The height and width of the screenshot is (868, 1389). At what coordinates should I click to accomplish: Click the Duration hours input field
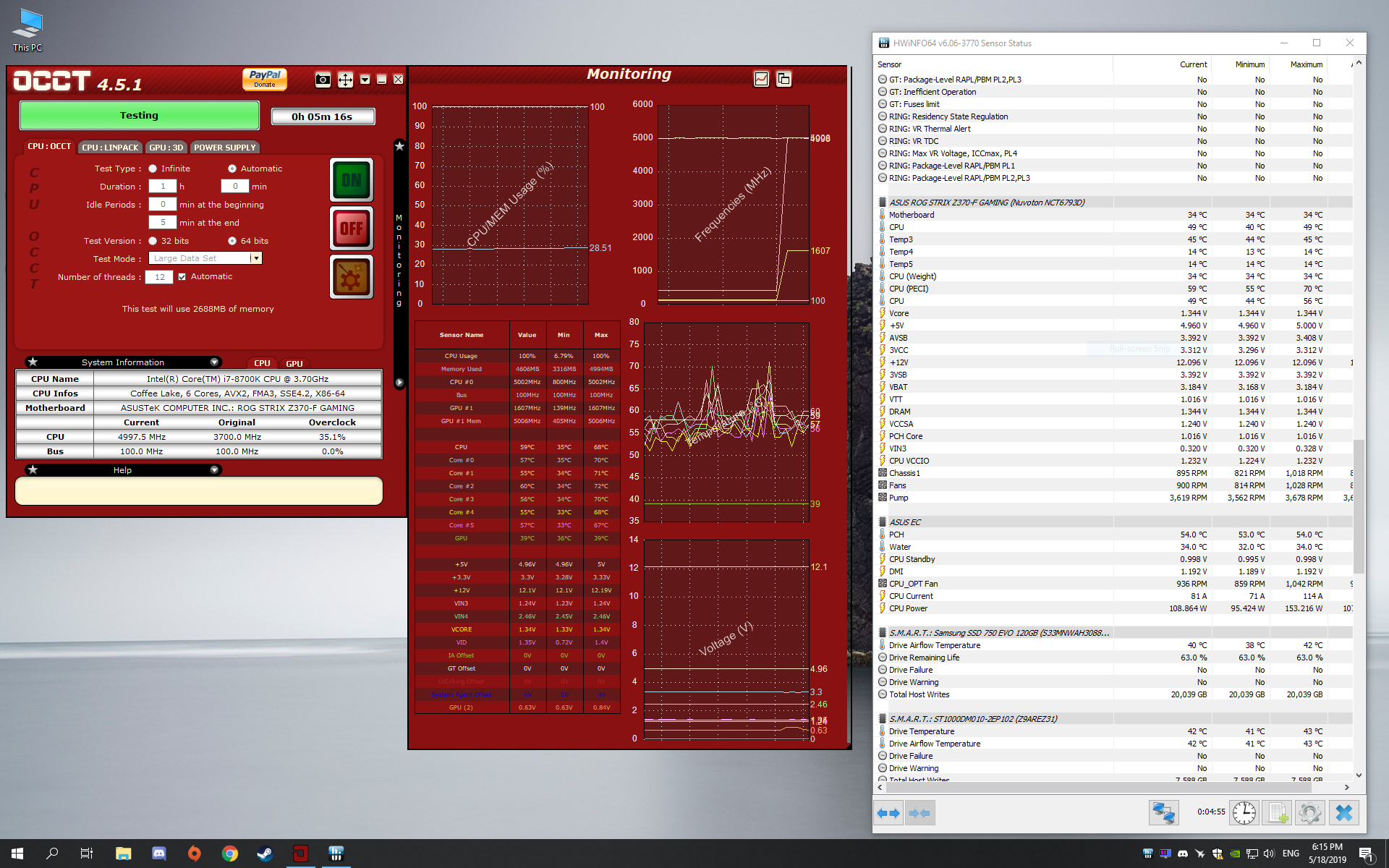coord(163,187)
